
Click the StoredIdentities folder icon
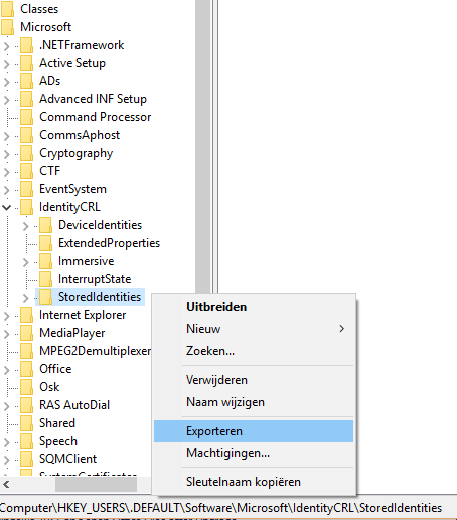45,297
